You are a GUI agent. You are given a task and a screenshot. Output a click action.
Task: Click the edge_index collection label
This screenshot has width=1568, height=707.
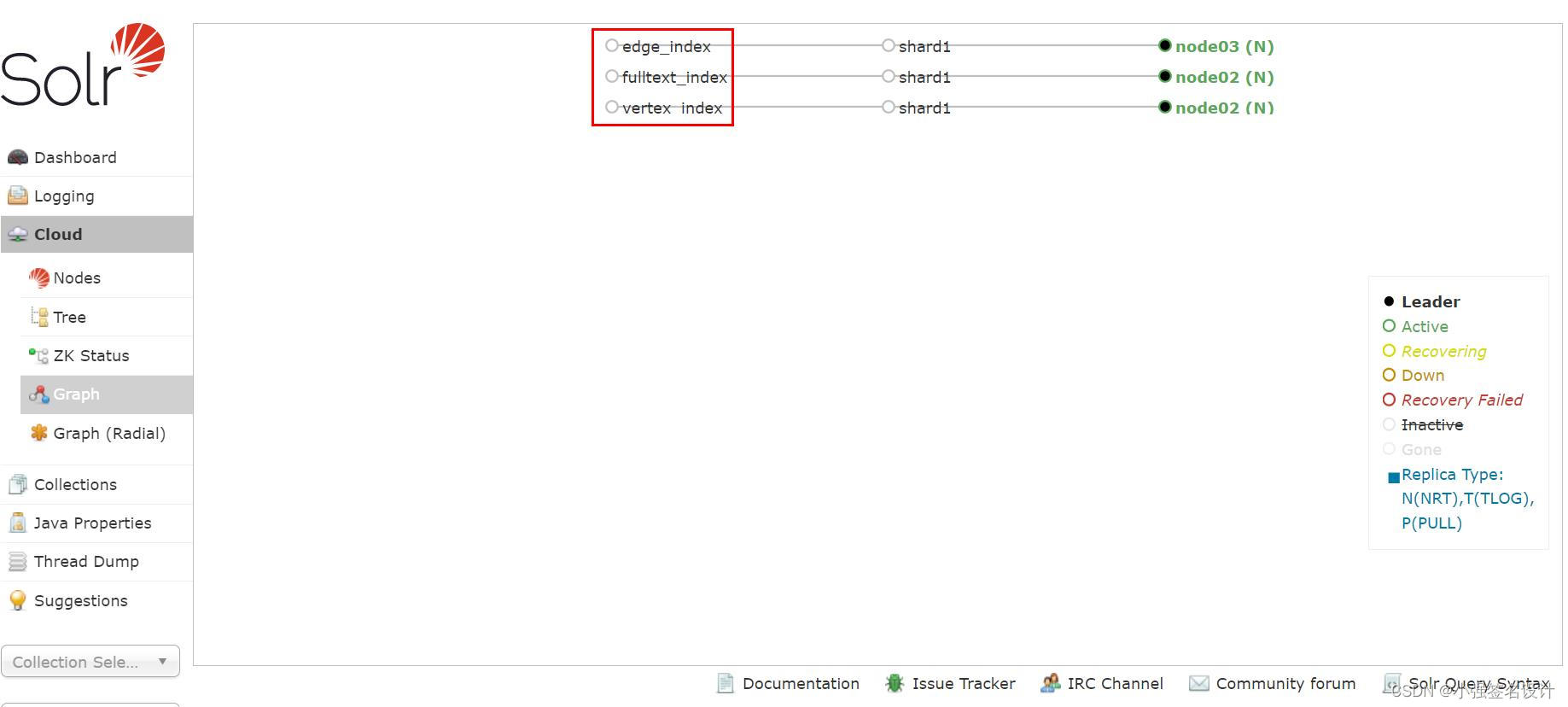(666, 46)
